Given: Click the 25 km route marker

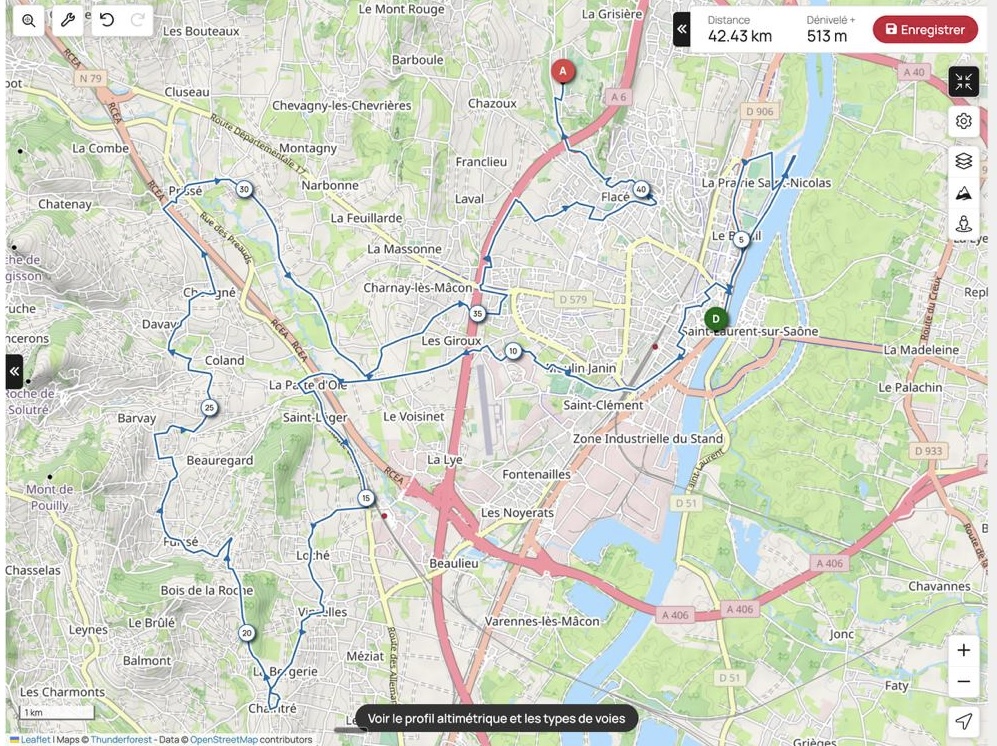Looking at the screenshot, I should point(209,408).
